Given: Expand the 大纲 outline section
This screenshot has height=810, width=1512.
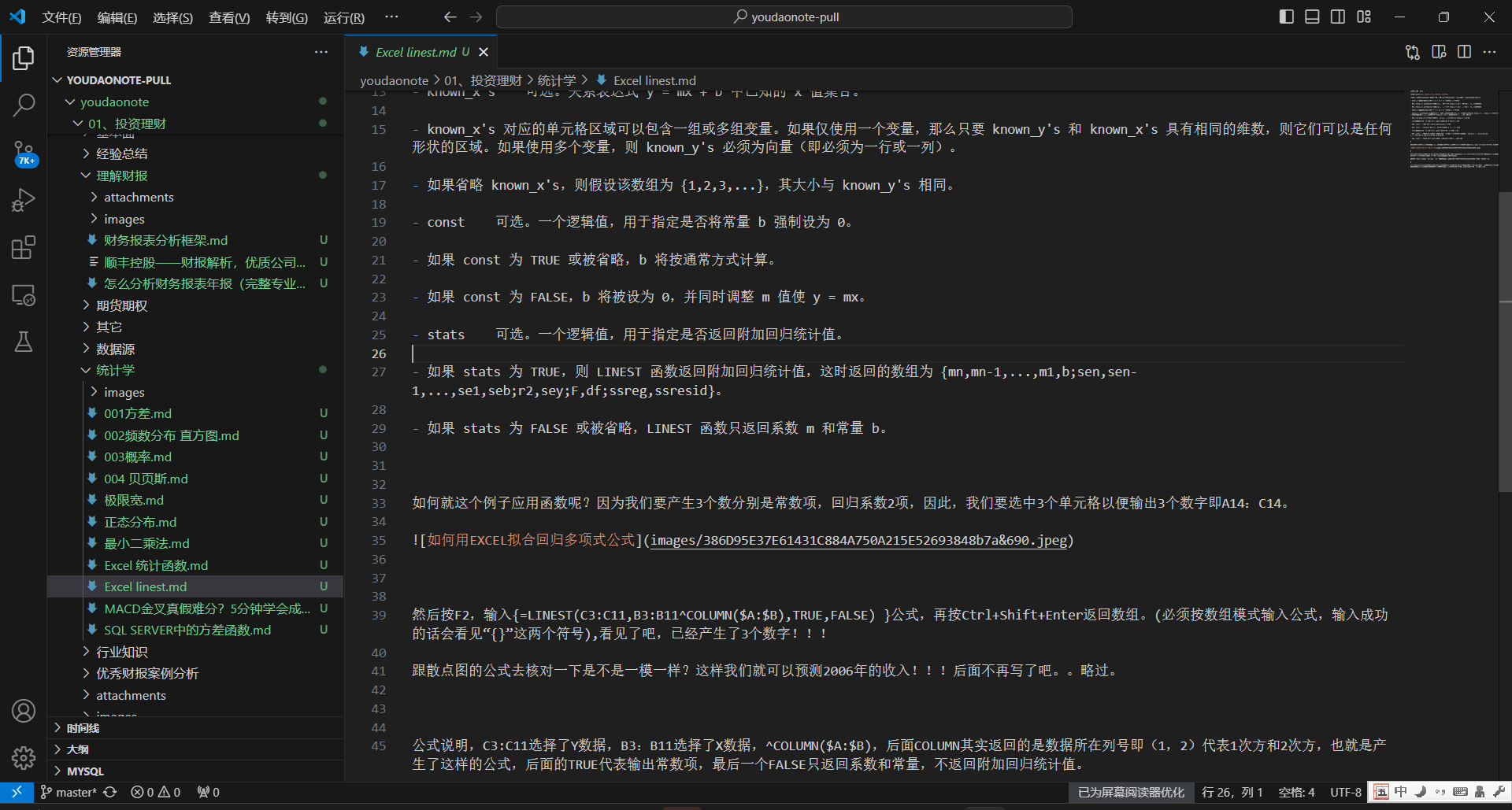Looking at the screenshot, I should (x=195, y=749).
